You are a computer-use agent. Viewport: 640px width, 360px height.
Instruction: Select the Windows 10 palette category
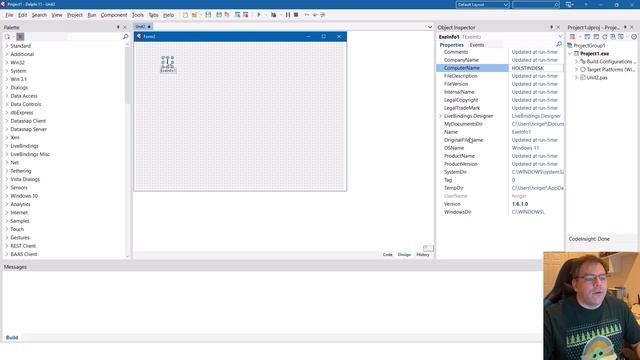(x=24, y=196)
